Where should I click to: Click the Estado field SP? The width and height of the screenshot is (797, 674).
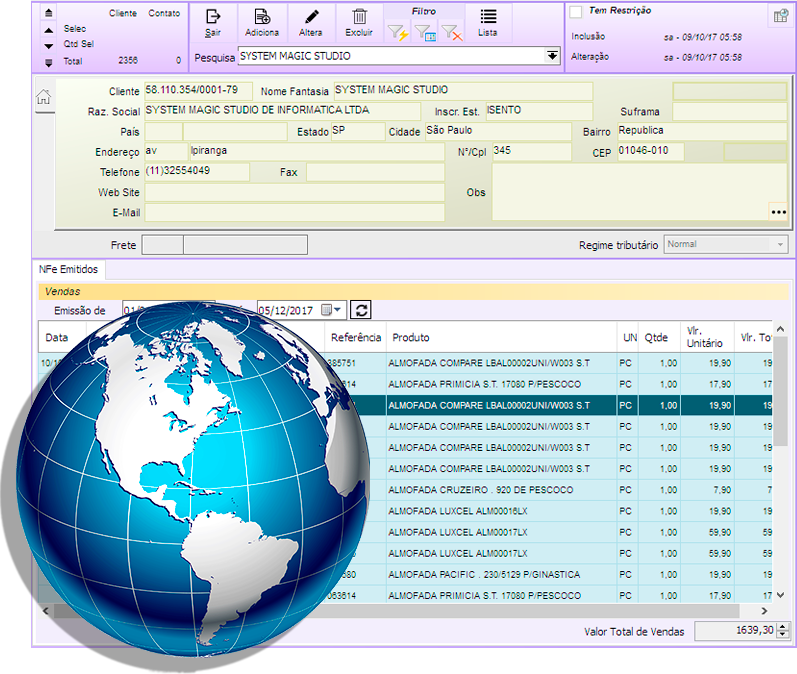pos(358,131)
